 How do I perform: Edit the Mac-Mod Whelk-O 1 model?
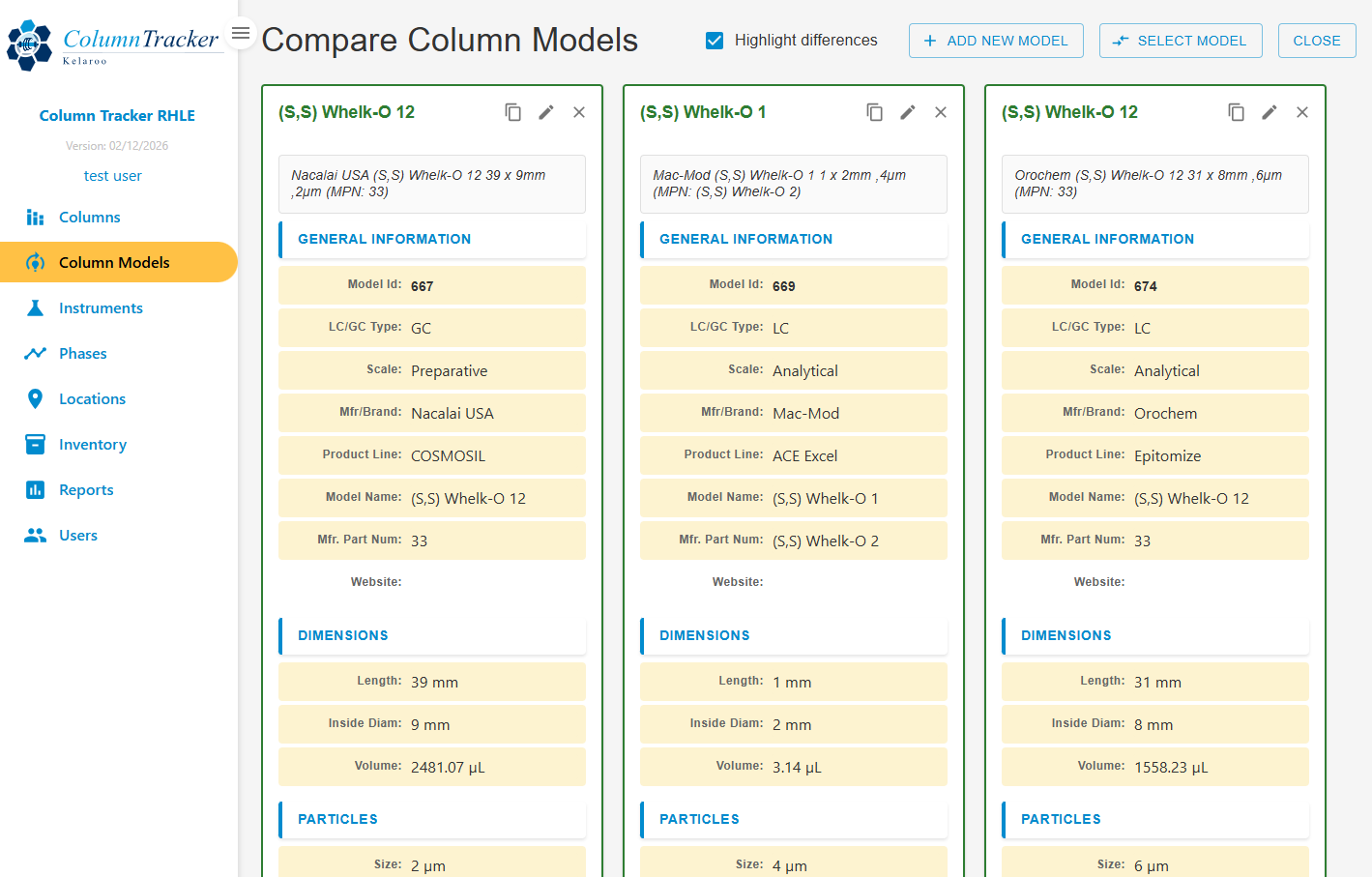pyautogui.click(x=908, y=112)
